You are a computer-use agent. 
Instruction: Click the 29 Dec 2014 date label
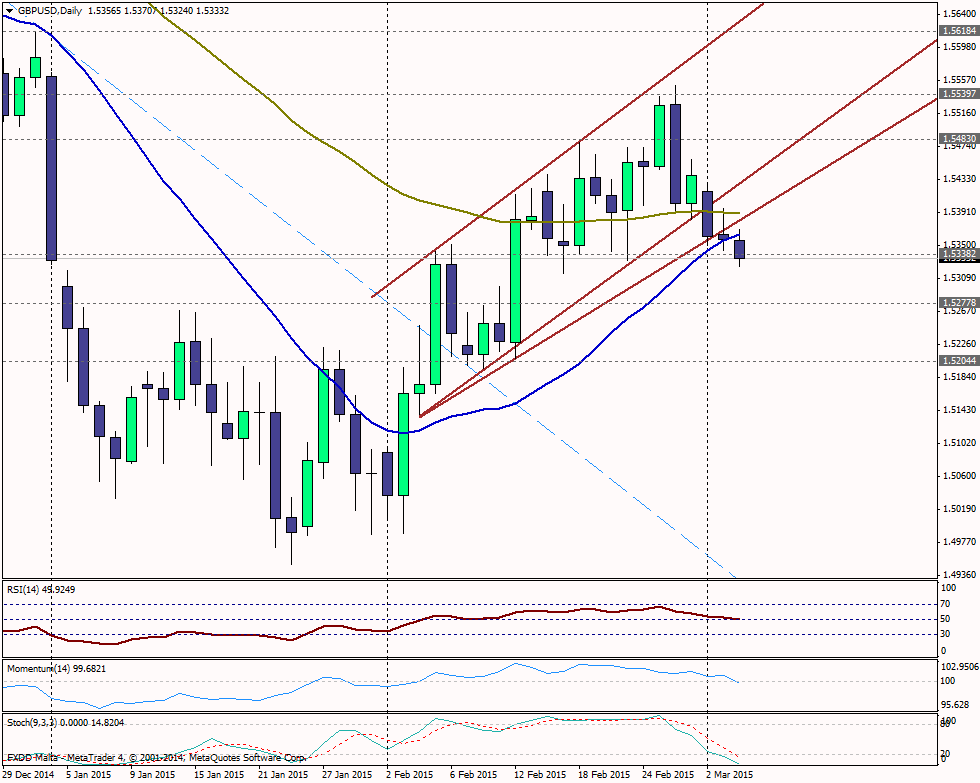(30, 773)
